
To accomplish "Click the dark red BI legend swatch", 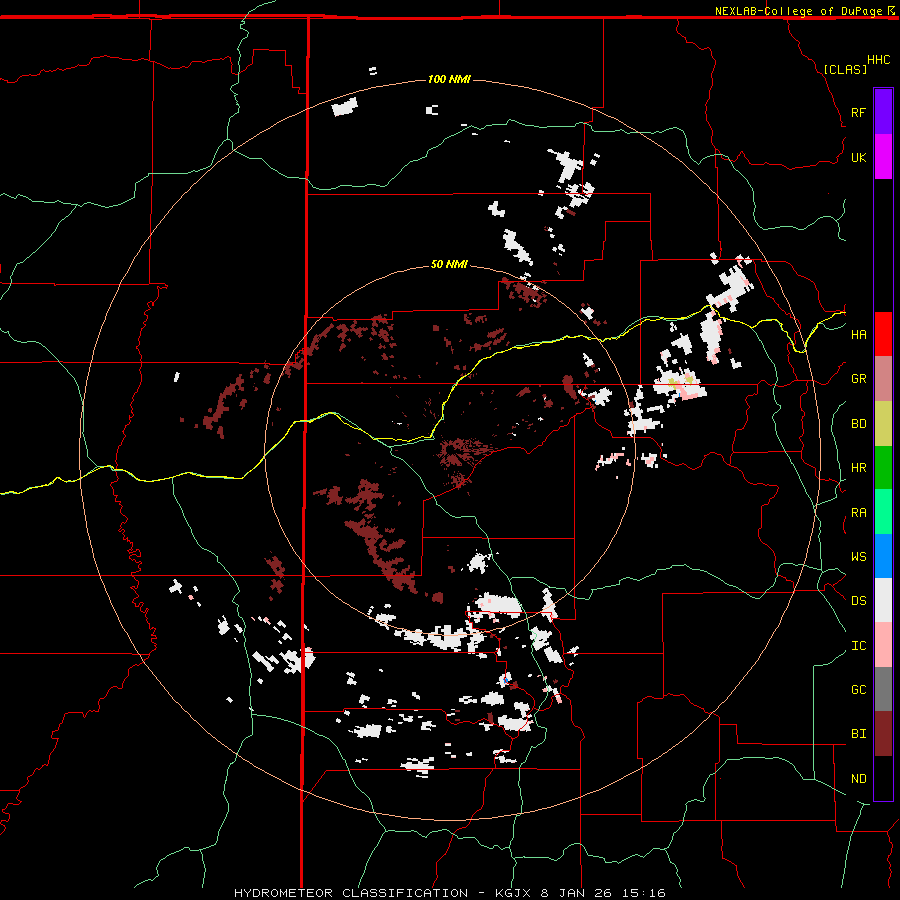I will pos(883,734).
